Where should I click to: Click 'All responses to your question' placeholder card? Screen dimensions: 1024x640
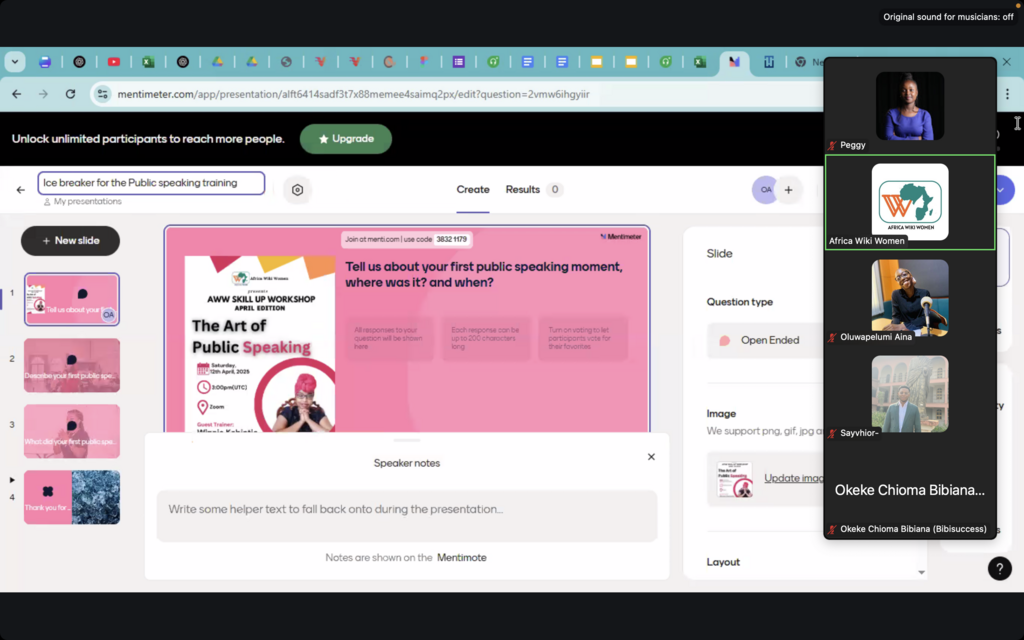(x=389, y=338)
